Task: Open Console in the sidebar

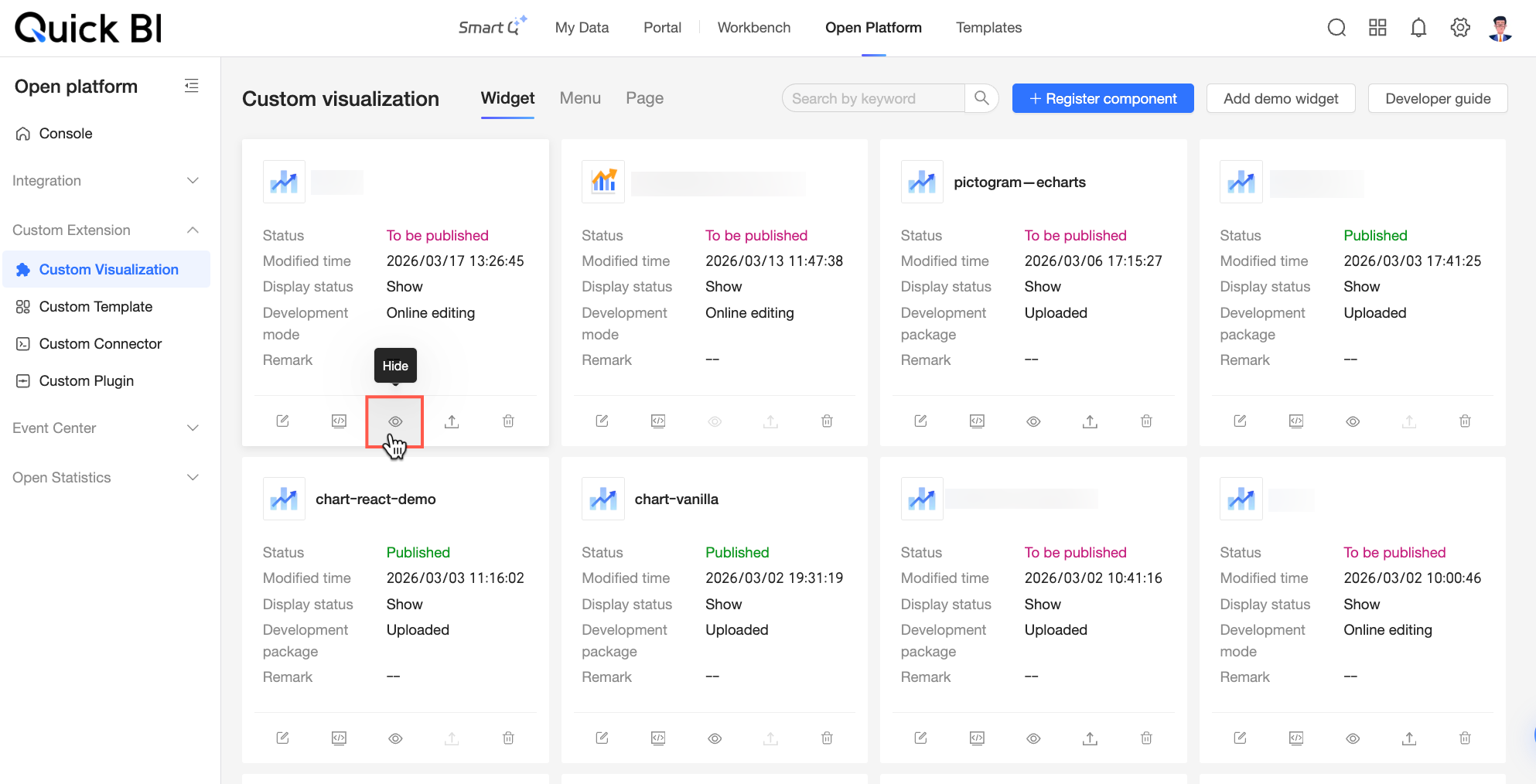Action: point(106,134)
